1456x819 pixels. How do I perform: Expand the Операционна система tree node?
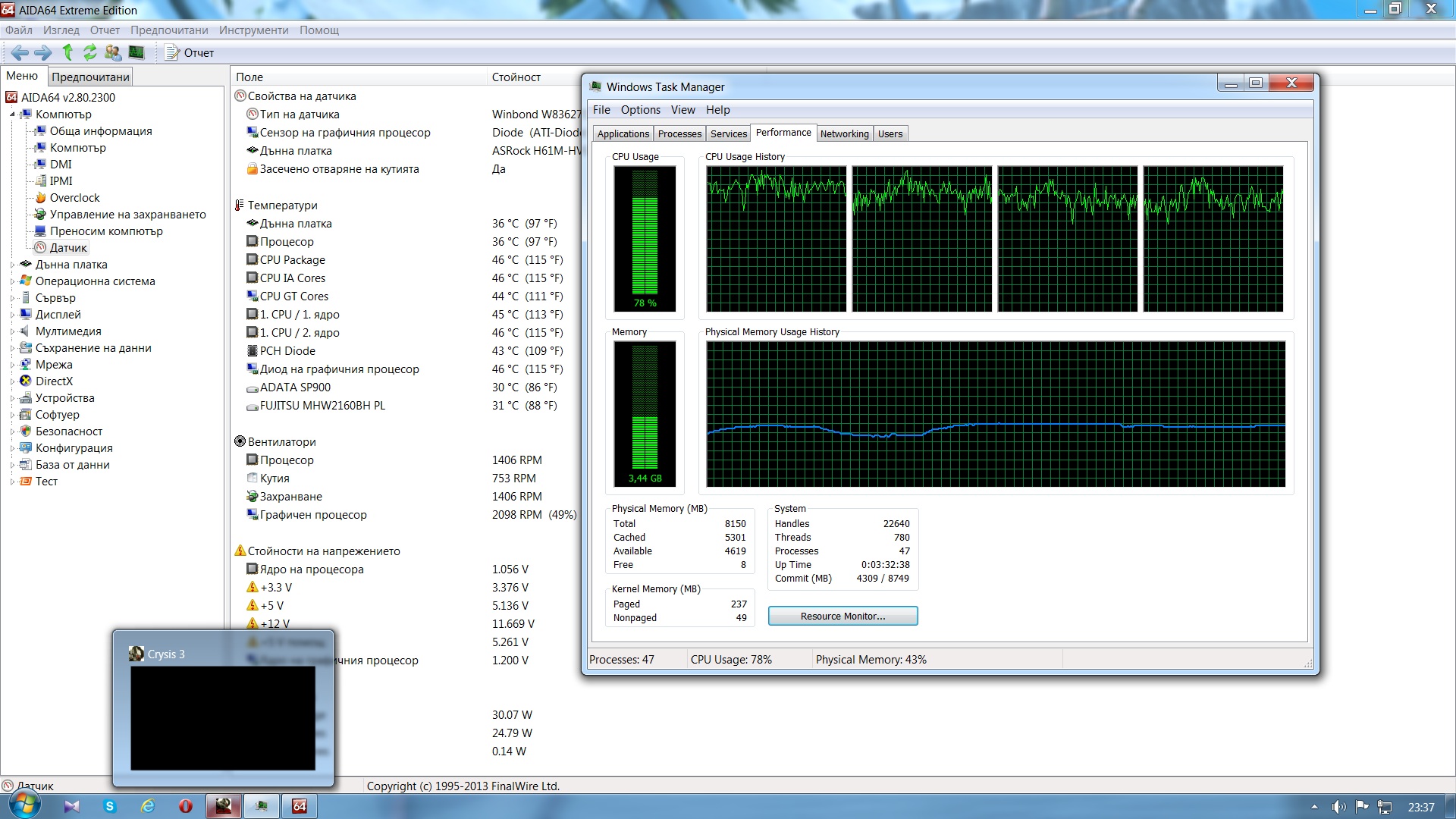click(12, 281)
